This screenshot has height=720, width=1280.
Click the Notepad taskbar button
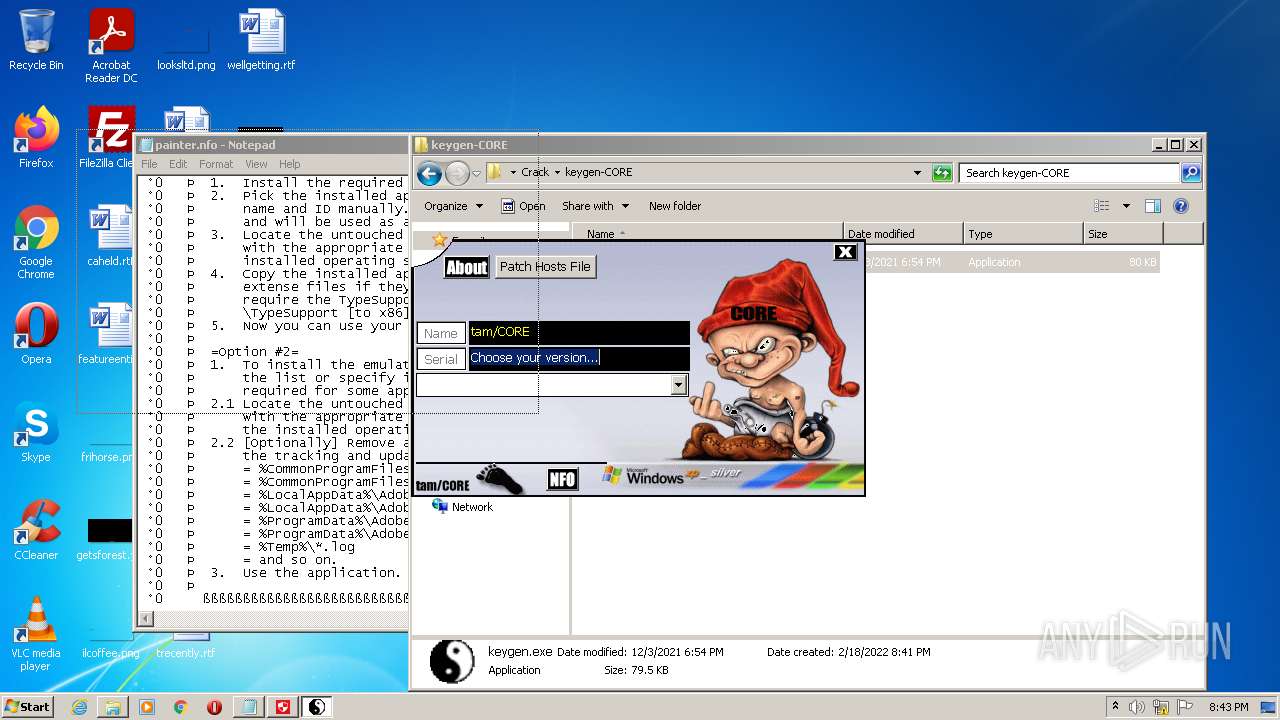click(x=249, y=707)
